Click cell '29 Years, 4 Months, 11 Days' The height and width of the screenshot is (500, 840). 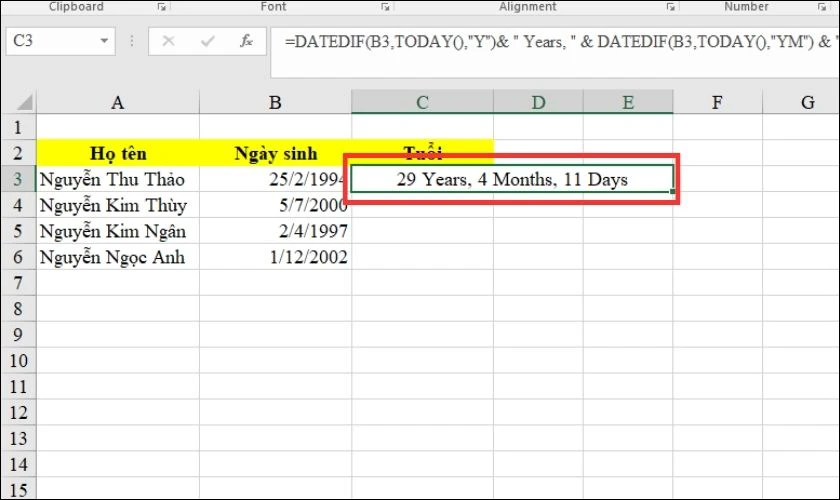click(x=512, y=179)
